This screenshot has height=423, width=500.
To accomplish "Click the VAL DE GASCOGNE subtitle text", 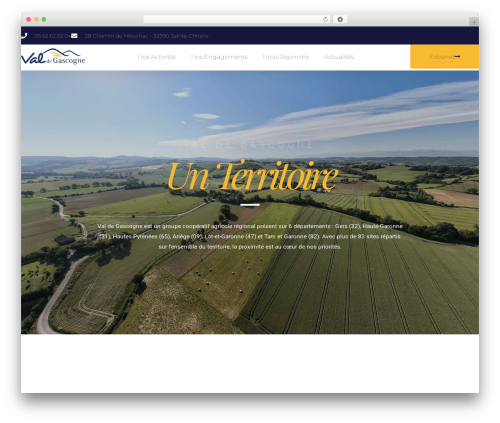I will pos(249,145).
